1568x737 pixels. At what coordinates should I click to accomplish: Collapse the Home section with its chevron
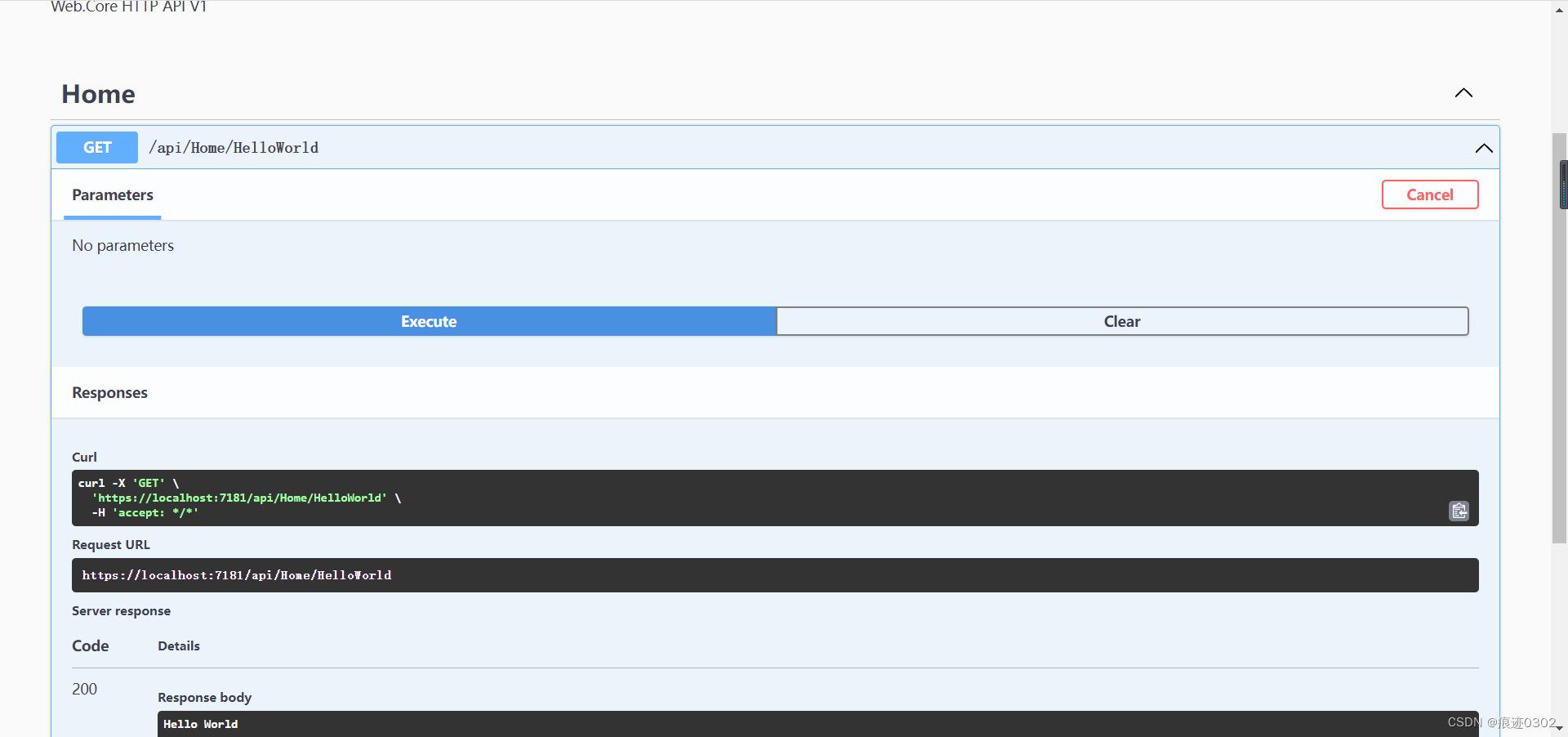[1463, 92]
